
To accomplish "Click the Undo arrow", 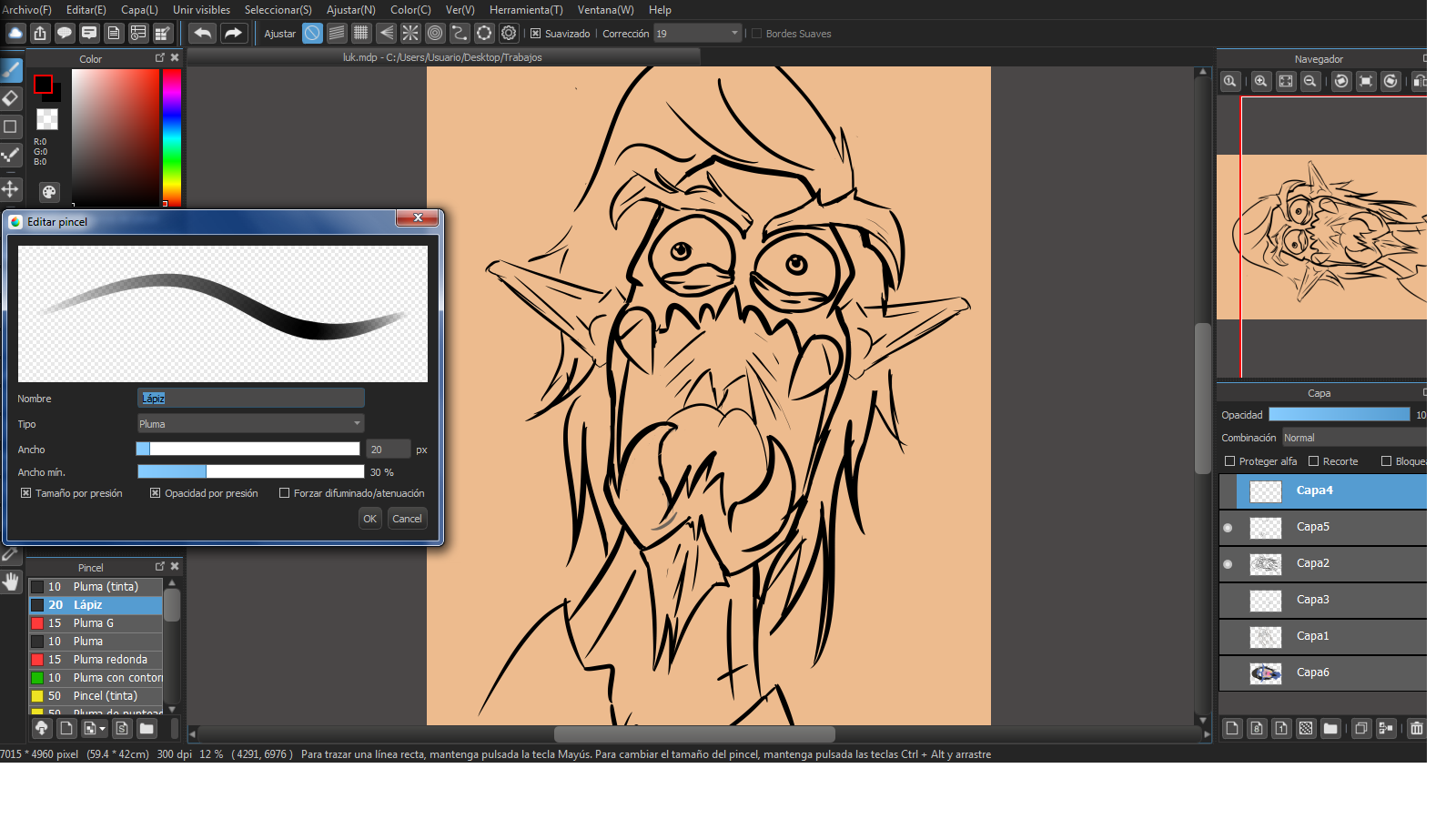I will point(203,34).
